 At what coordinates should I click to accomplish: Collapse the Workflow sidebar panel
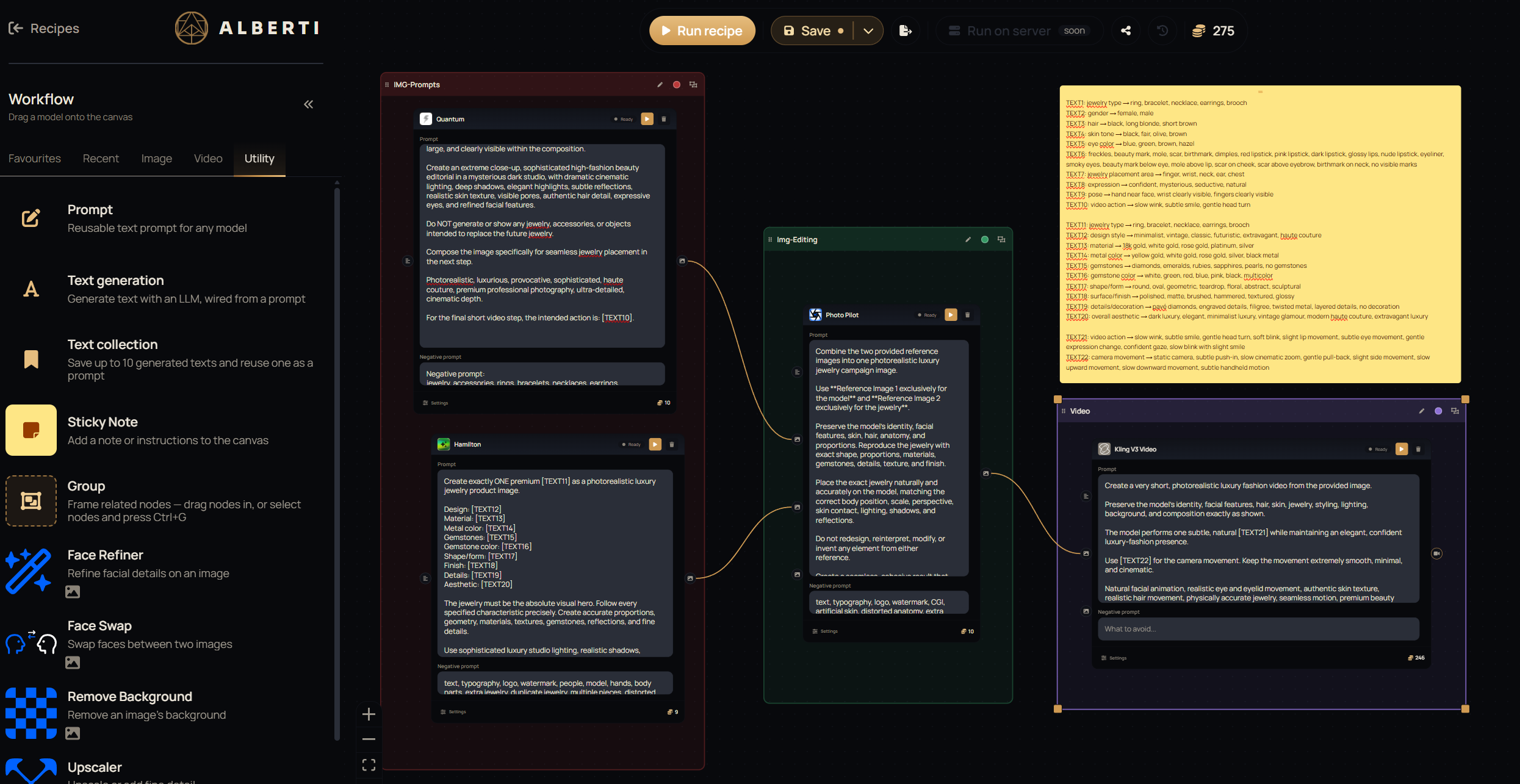[x=309, y=104]
